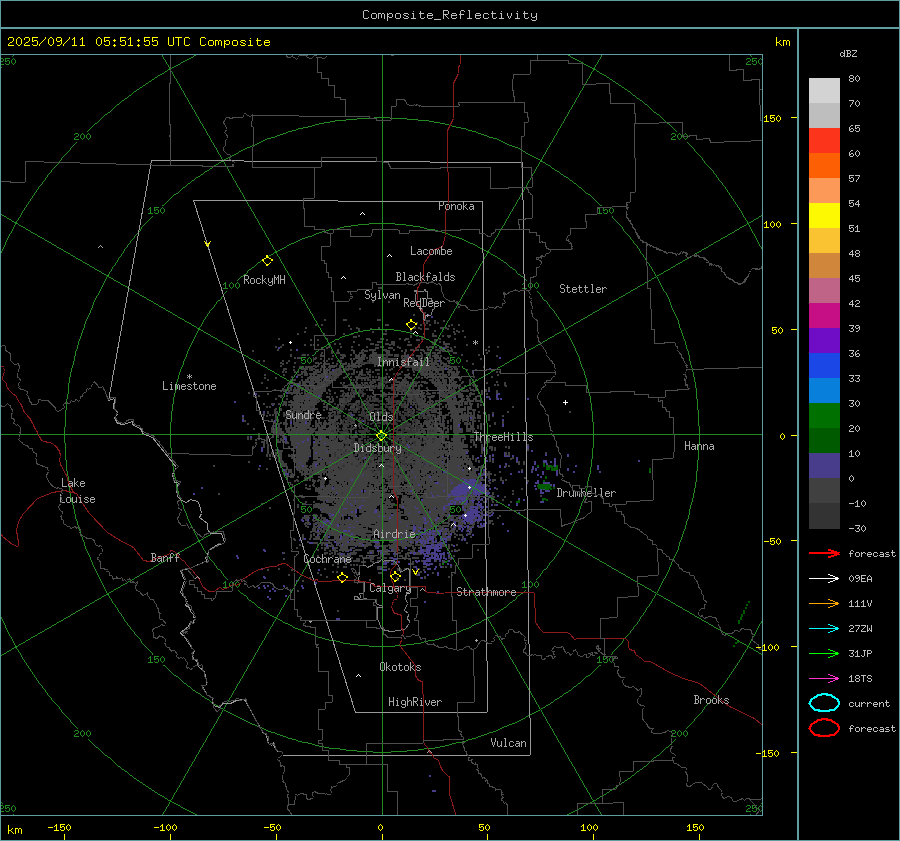Viewport: 900px width, 841px height.
Task: Pick the orange 57–60 dBZ swatch
Action: 824,166
